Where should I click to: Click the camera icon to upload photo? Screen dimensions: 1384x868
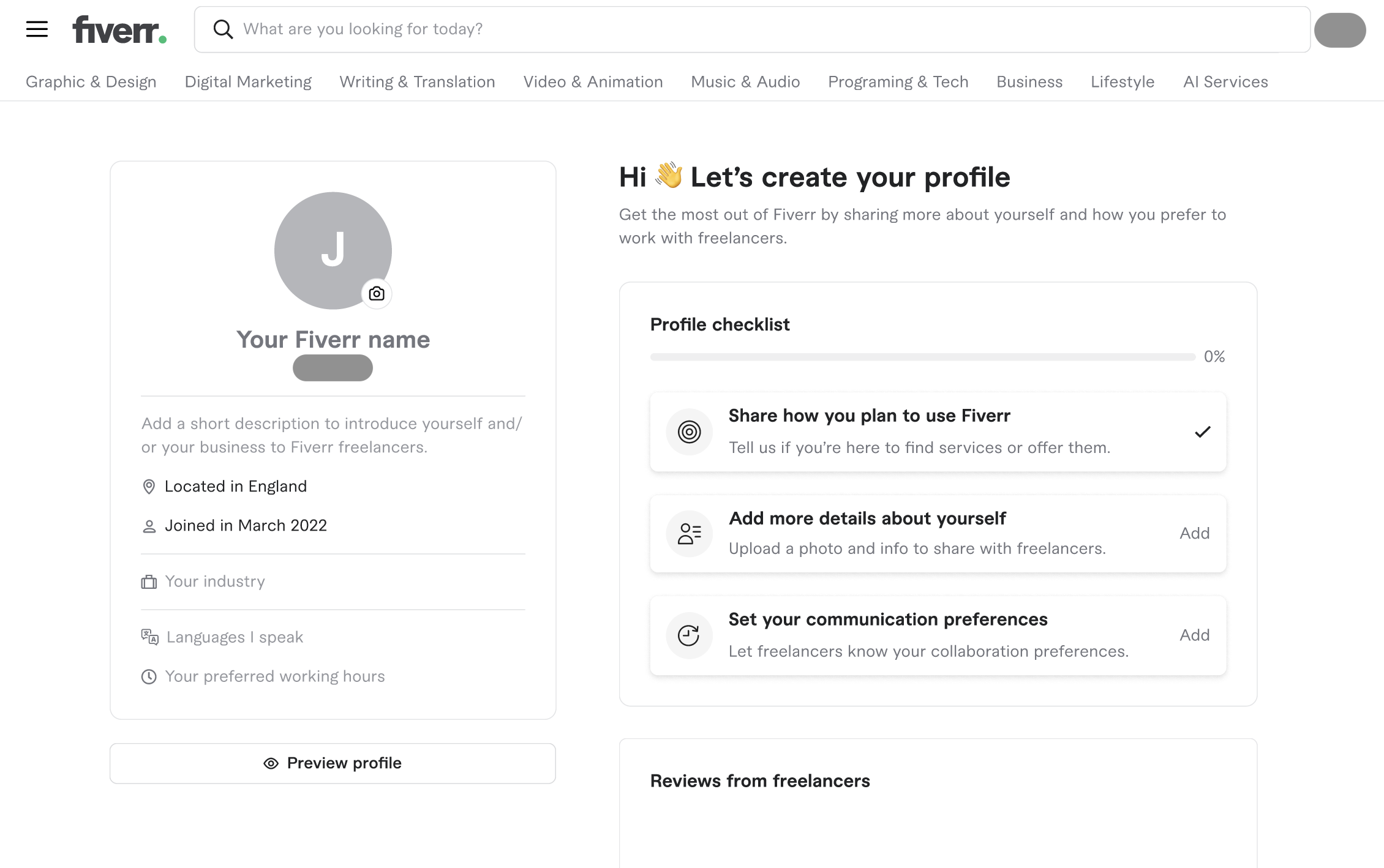377,294
